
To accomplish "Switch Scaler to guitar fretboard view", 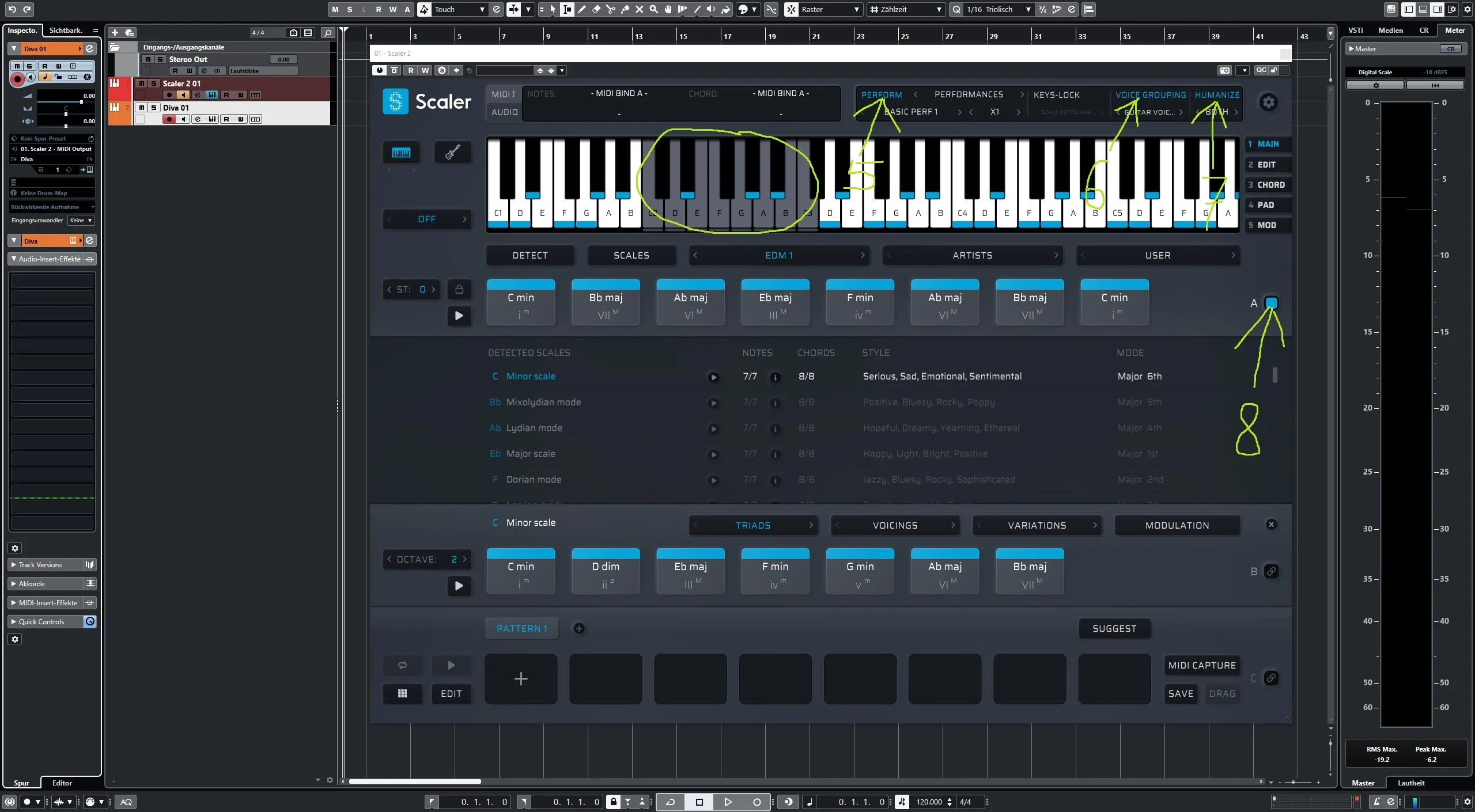I will coord(452,152).
